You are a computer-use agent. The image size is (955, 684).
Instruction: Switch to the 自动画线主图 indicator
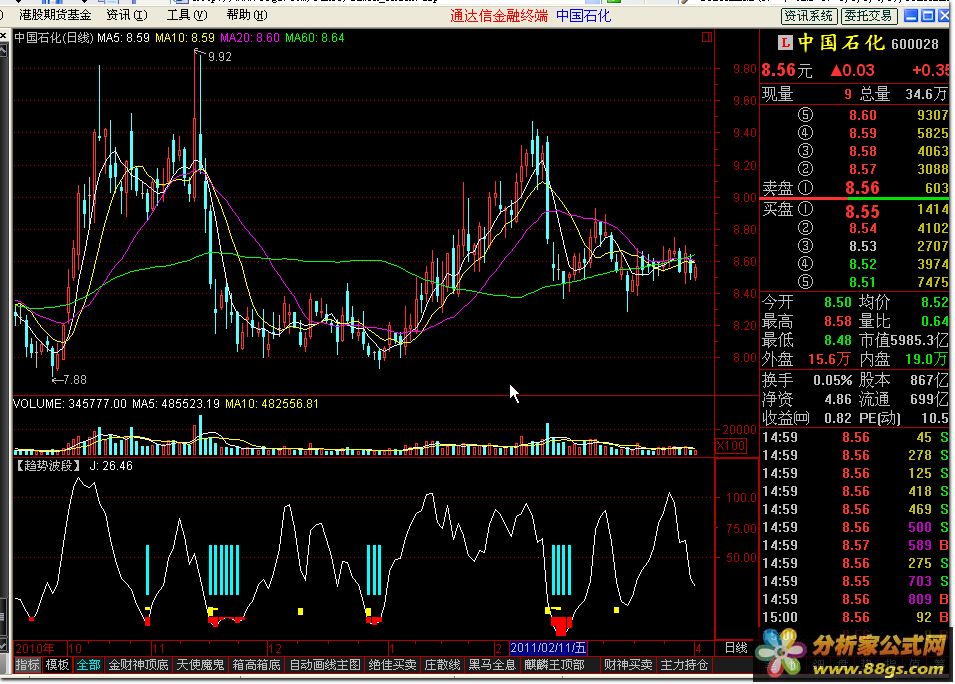(325, 665)
